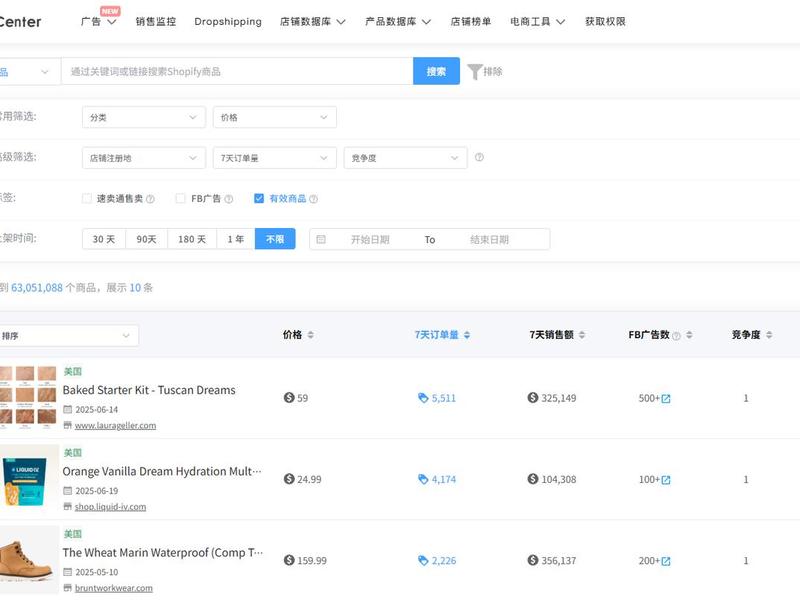Open the Dropshipping tab

click(228, 21)
